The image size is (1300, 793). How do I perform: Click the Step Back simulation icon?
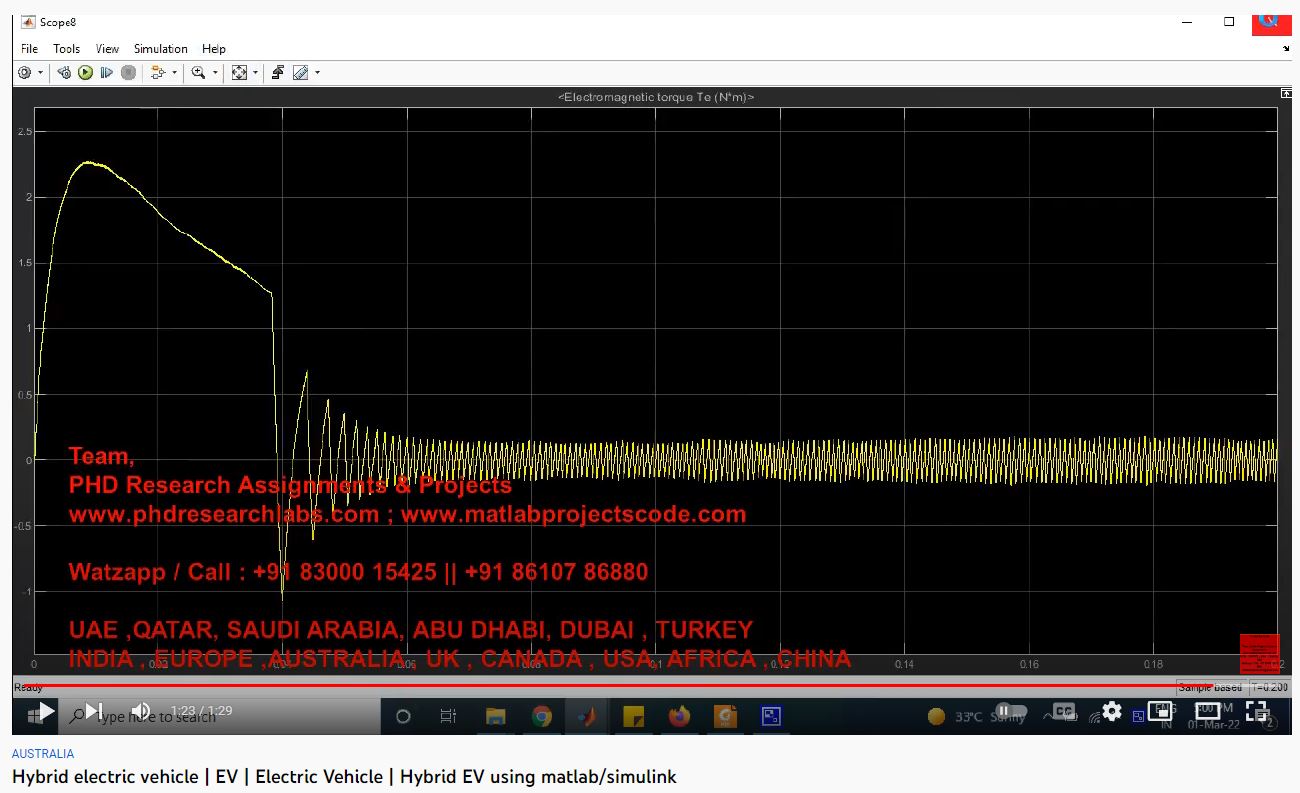coord(64,73)
